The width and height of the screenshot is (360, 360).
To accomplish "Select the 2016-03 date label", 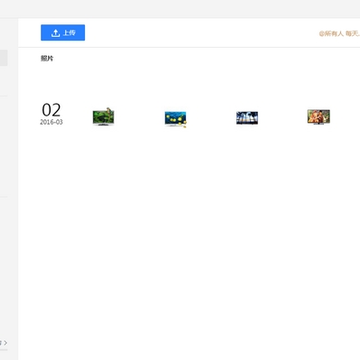I will coord(51,122).
